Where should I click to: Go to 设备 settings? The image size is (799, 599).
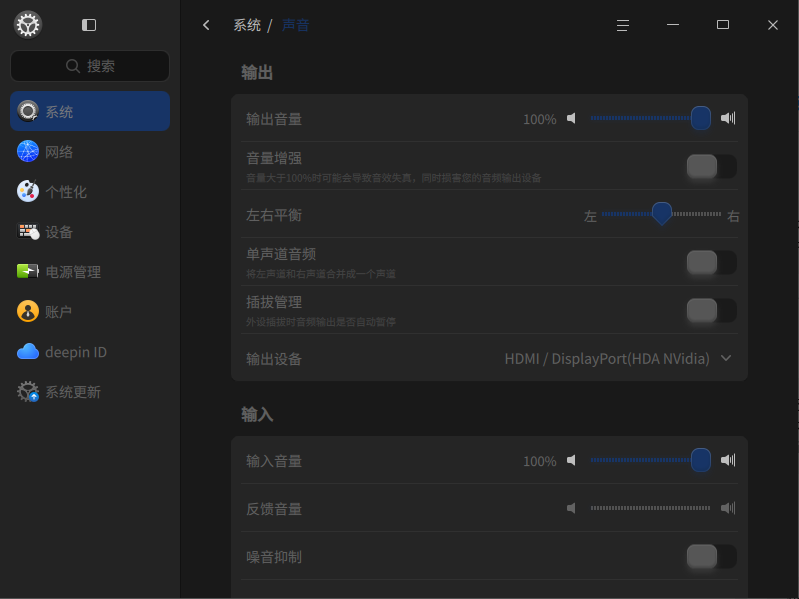click(x=90, y=231)
